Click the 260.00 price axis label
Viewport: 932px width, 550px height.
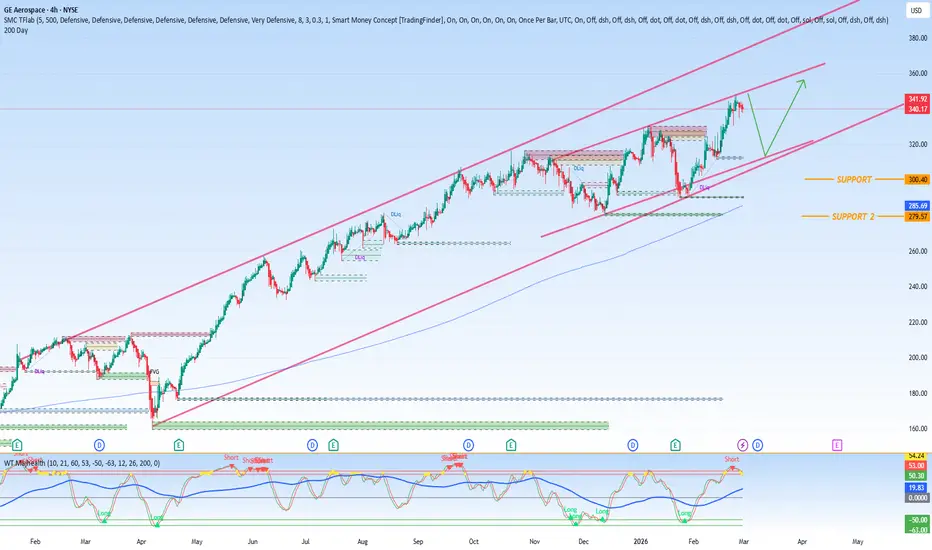click(x=918, y=252)
